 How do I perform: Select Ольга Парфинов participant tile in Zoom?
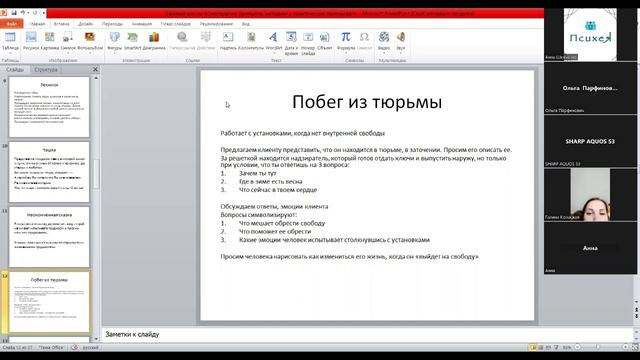coord(590,88)
